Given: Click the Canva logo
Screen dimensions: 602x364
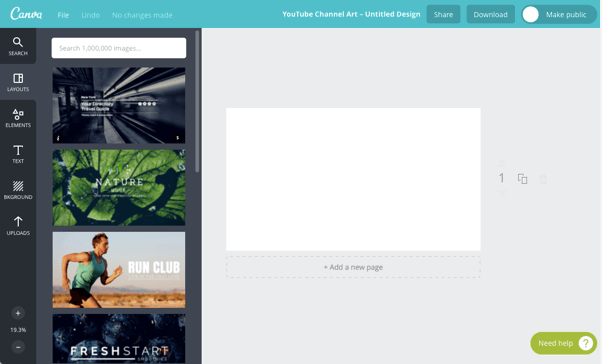Looking at the screenshot, I should coord(26,14).
